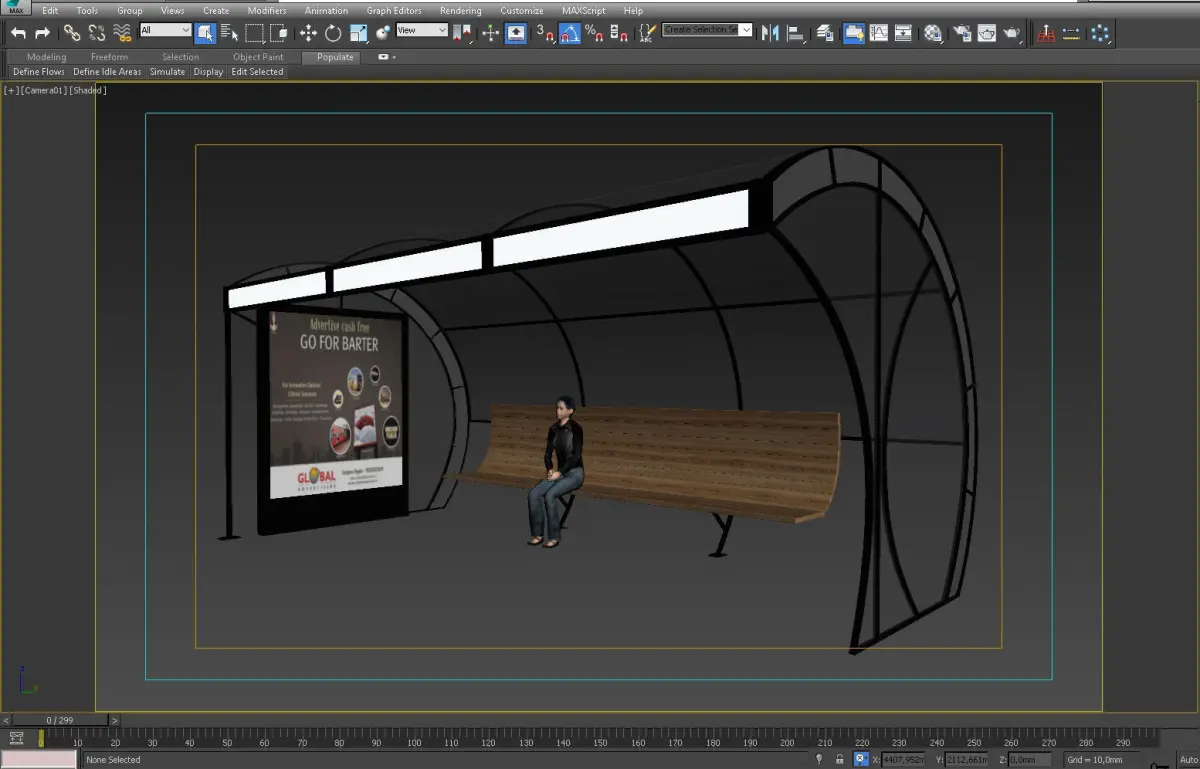The image size is (1200, 769).
Task: Click the Simulate button
Action: 167,72
